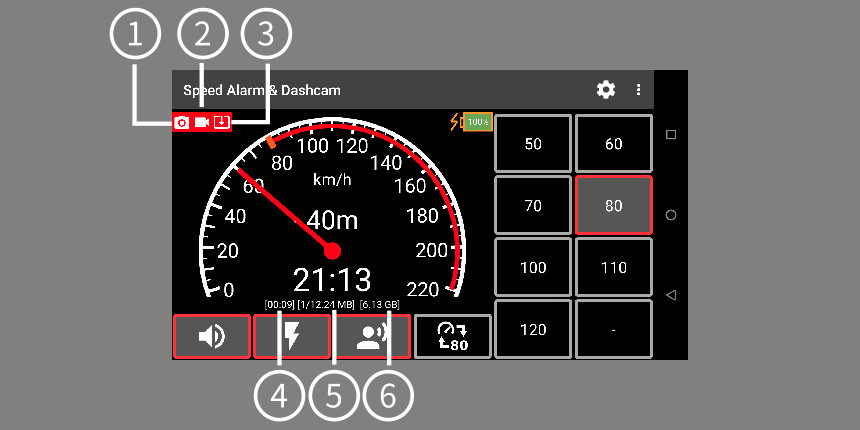Select the highlighted 80 speed limit
The width and height of the screenshot is (860, 430).
click(x=614, y=206)
